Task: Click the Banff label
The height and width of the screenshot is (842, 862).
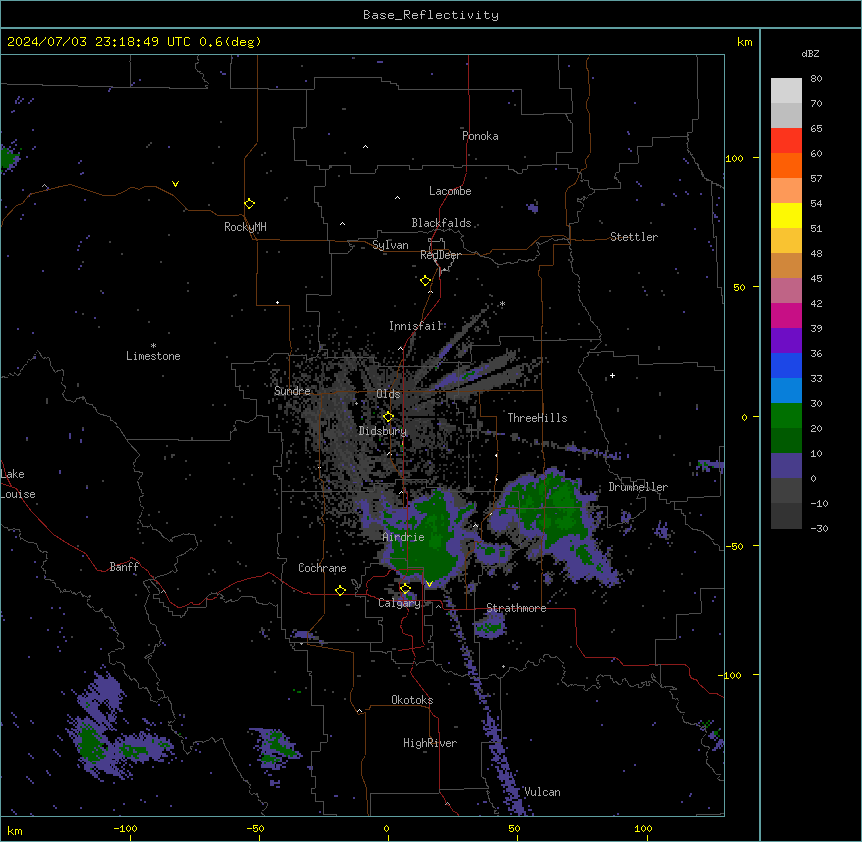Action: pos(124,567)
